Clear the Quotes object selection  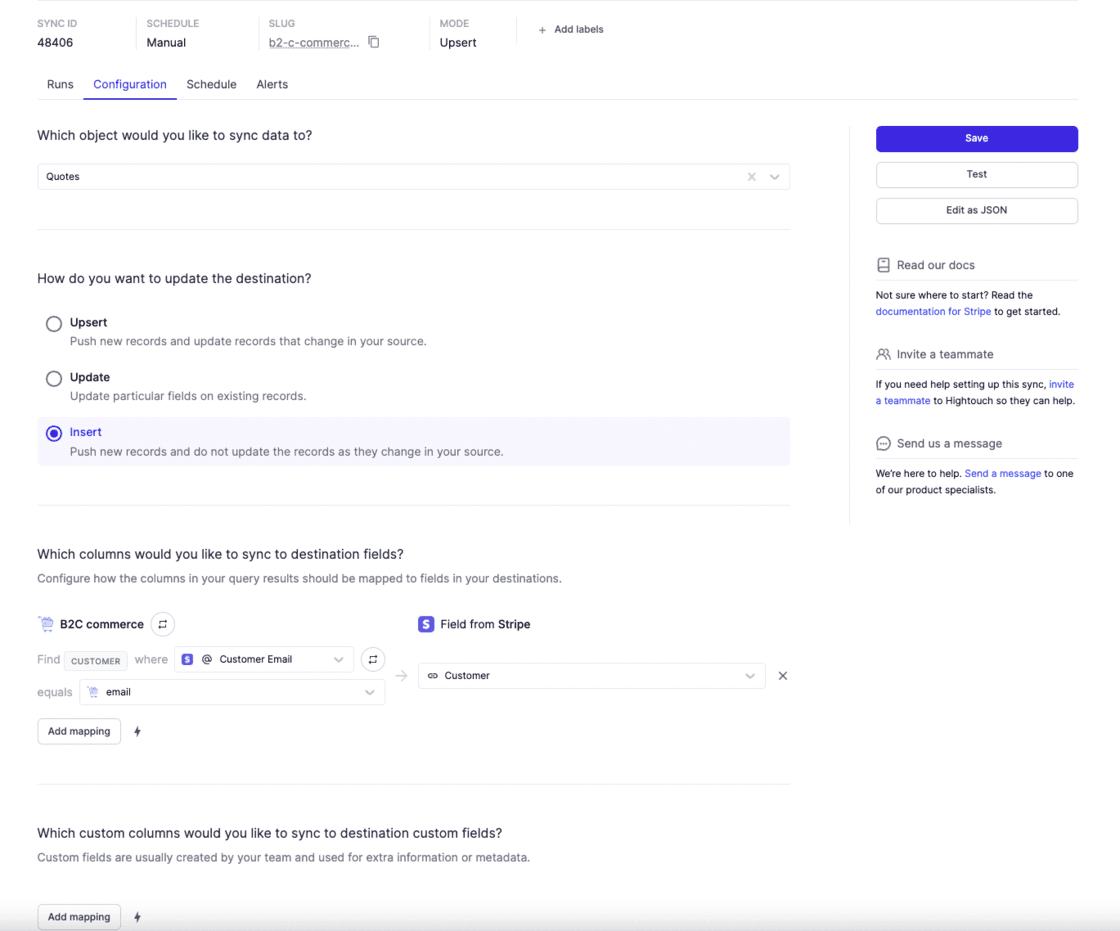(751, 177)
